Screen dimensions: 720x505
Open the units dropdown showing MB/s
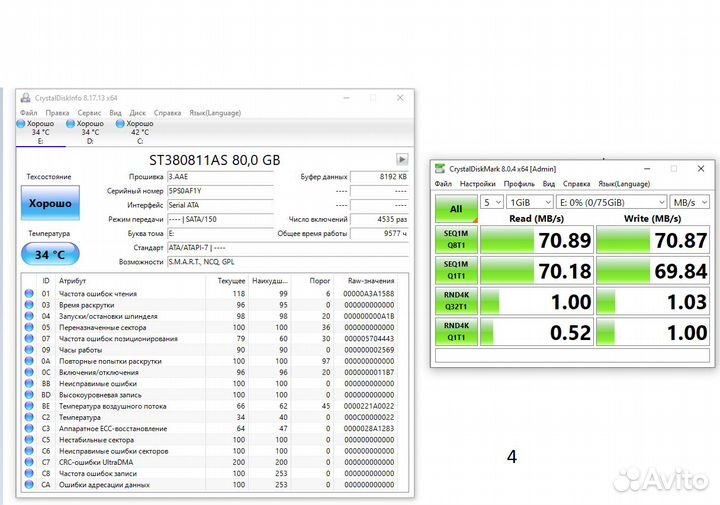(x=690, y=202)
